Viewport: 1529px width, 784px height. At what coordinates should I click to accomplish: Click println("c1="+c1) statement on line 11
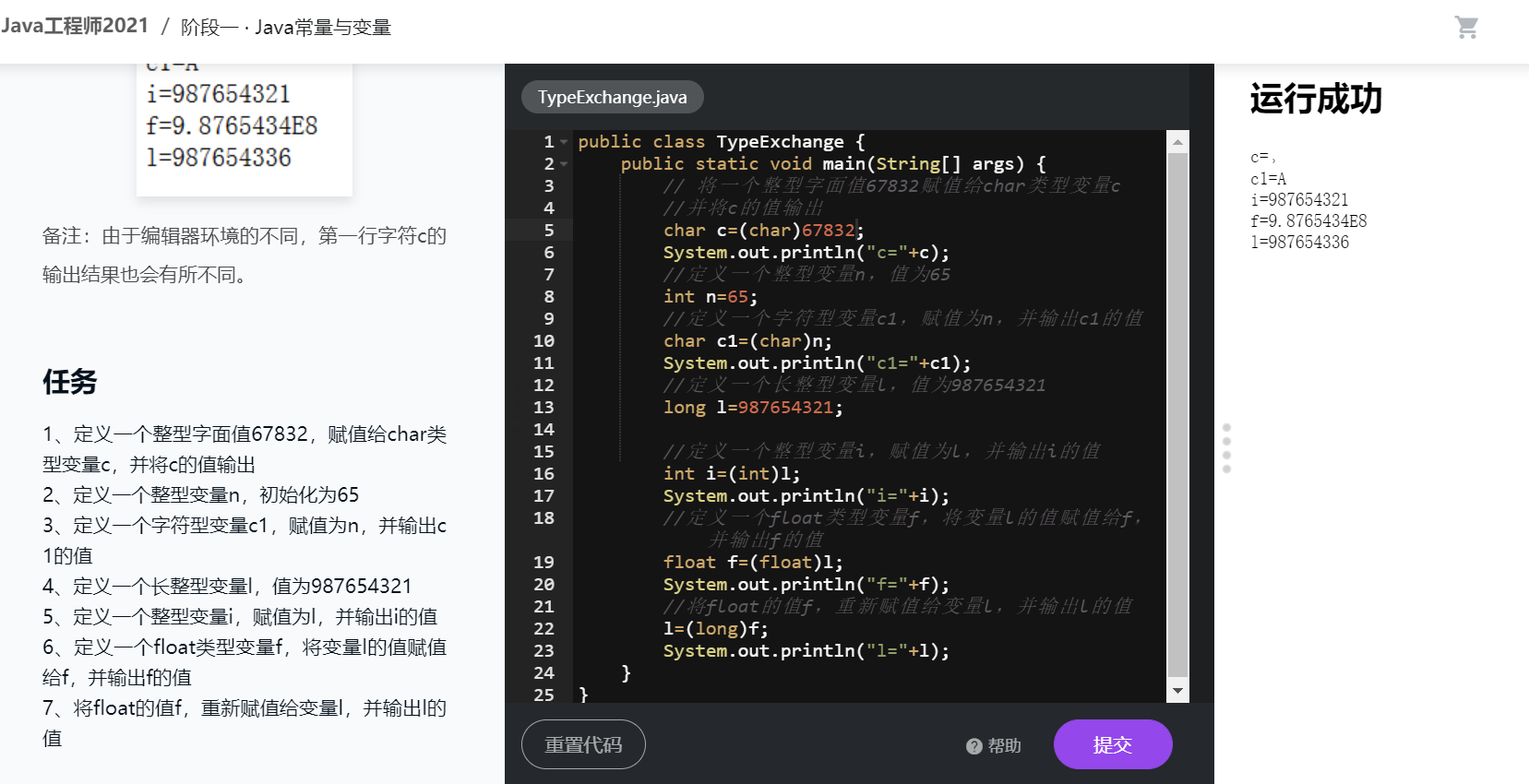tap(818, 363)
